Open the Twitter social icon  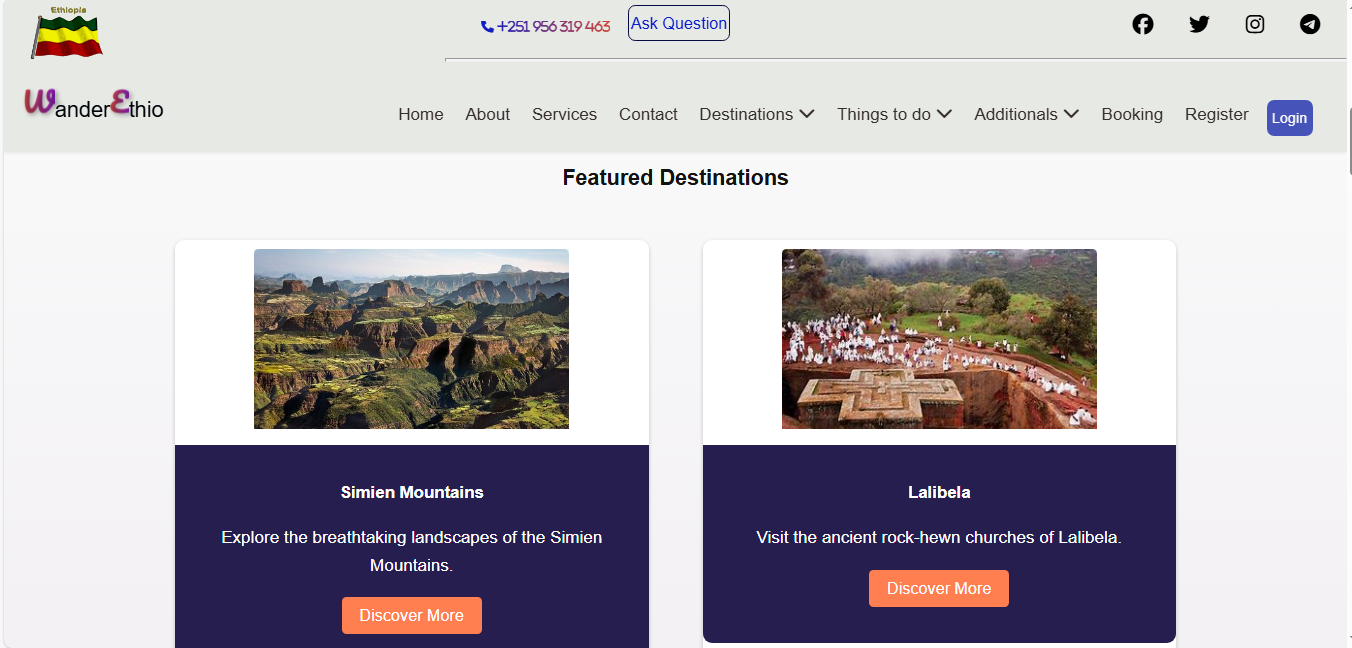pos(1199,23)
